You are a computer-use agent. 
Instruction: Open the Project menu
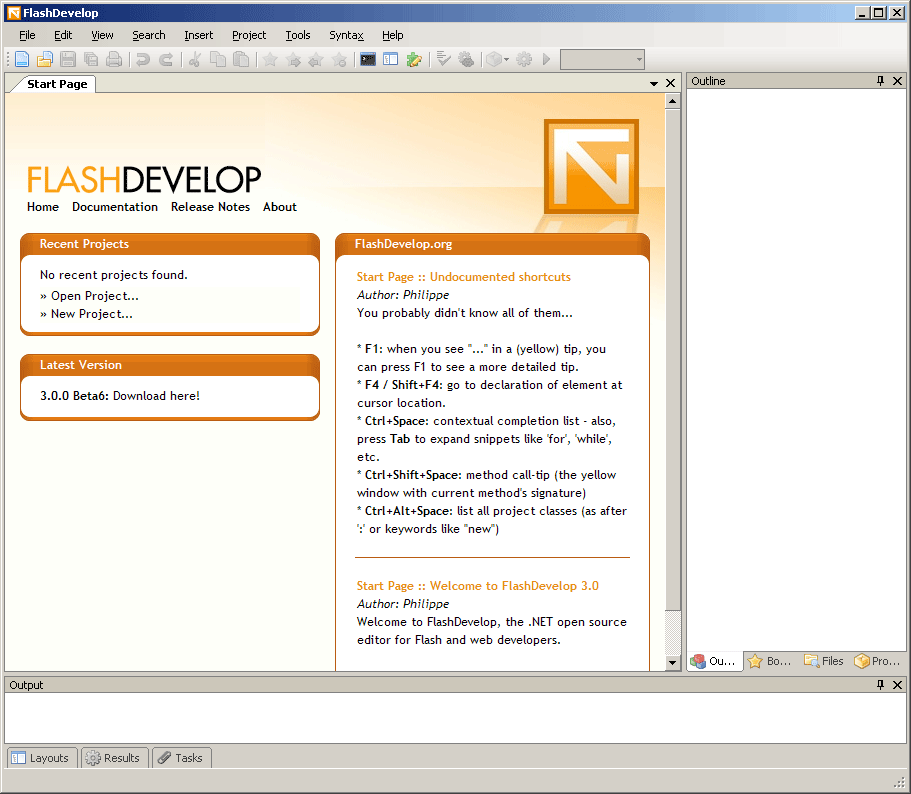click(249, 35)
